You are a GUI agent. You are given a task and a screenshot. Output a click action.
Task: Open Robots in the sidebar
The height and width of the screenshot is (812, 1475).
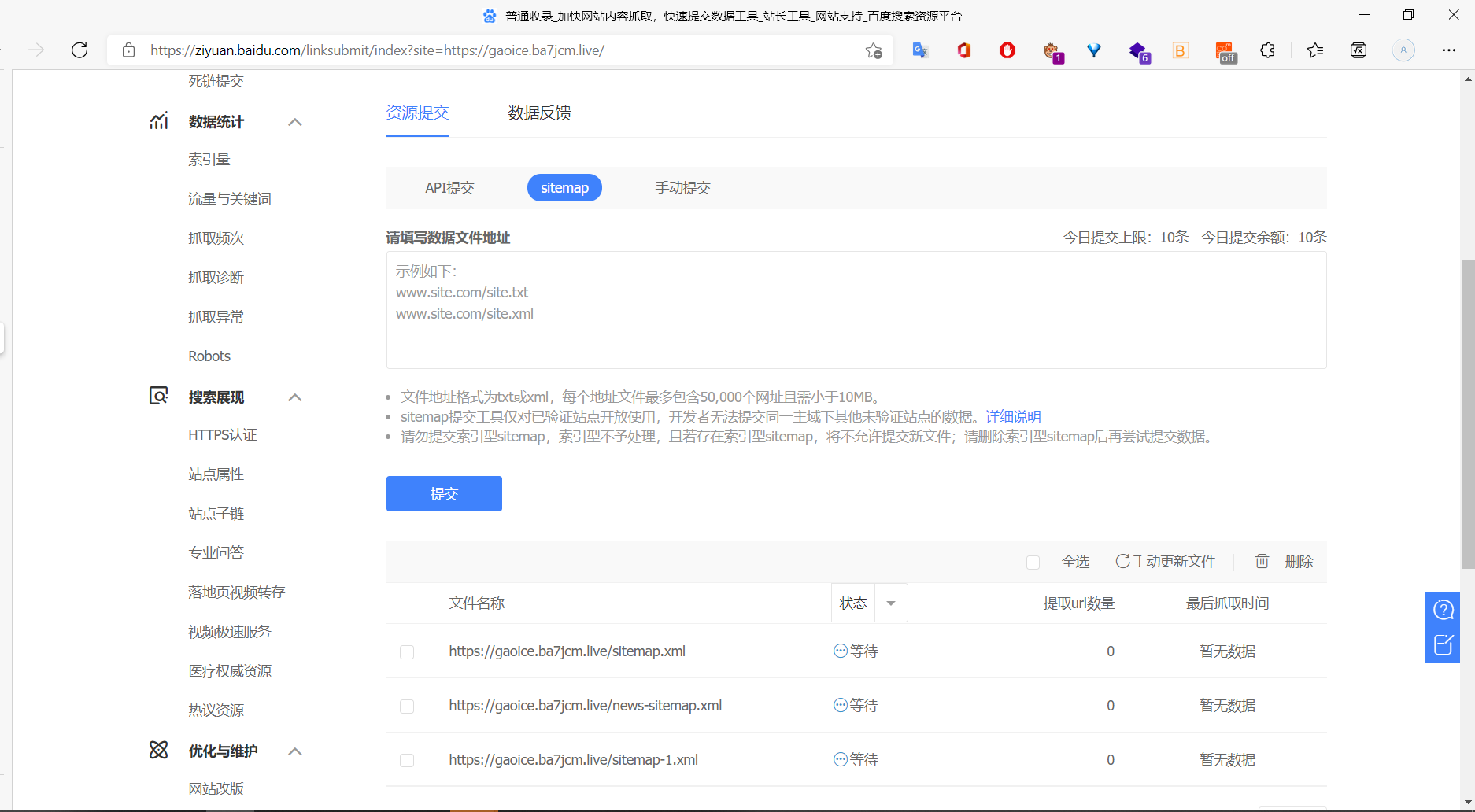tap(209, 356)
